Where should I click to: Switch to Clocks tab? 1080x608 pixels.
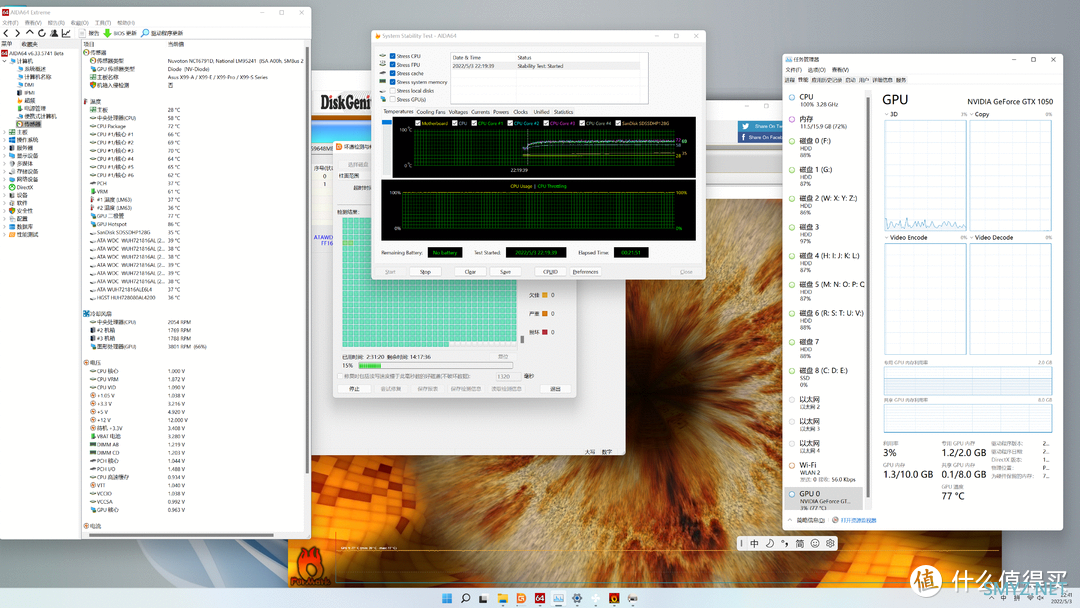coord(521,112)
